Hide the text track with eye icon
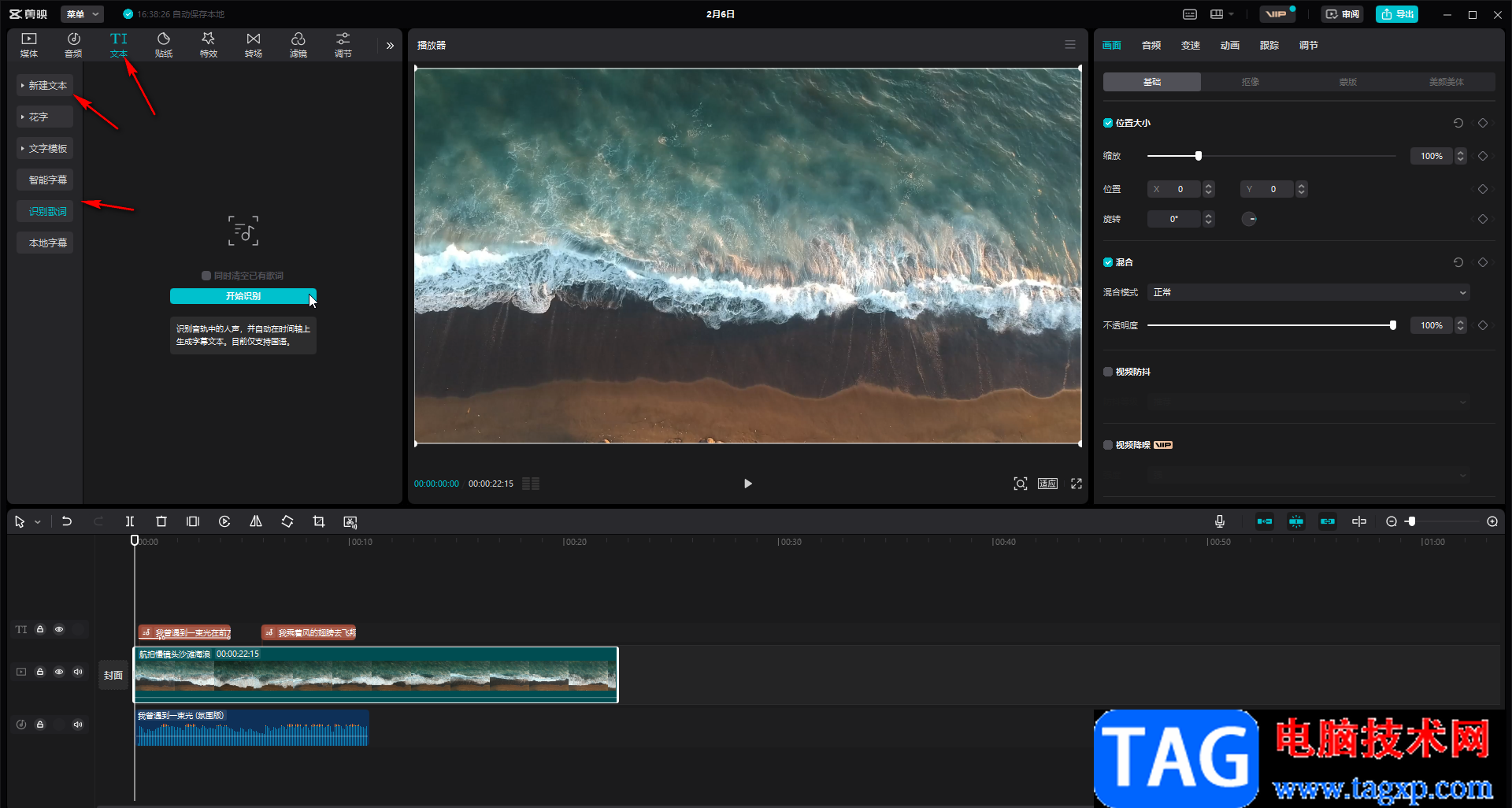The image size is (1512, 808). [59, 629]
